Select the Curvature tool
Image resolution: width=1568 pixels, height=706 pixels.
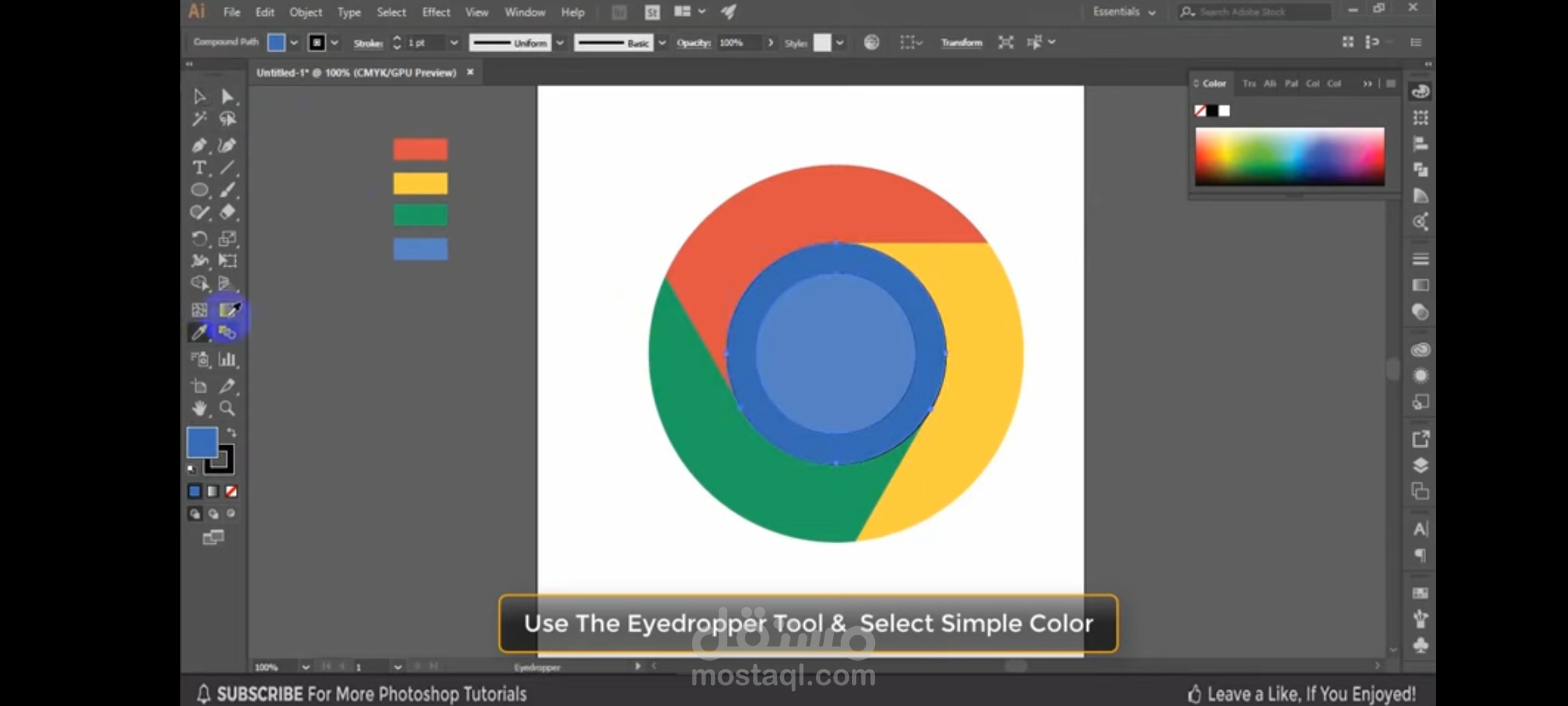(x=227, y=145)
